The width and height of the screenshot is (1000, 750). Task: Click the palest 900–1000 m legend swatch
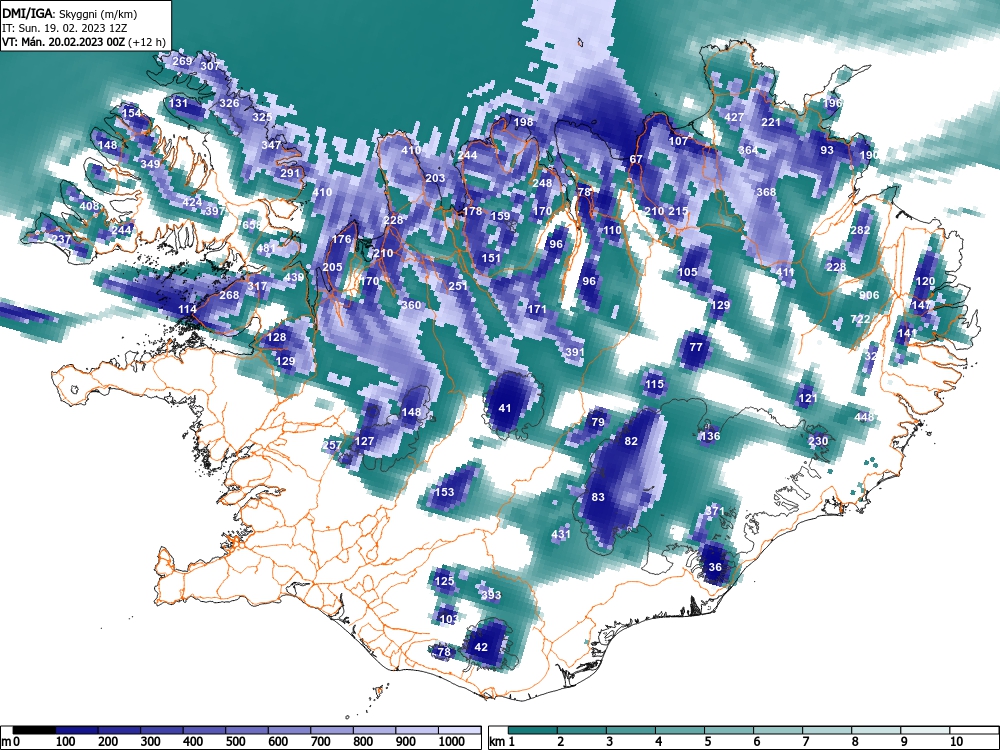417,730
